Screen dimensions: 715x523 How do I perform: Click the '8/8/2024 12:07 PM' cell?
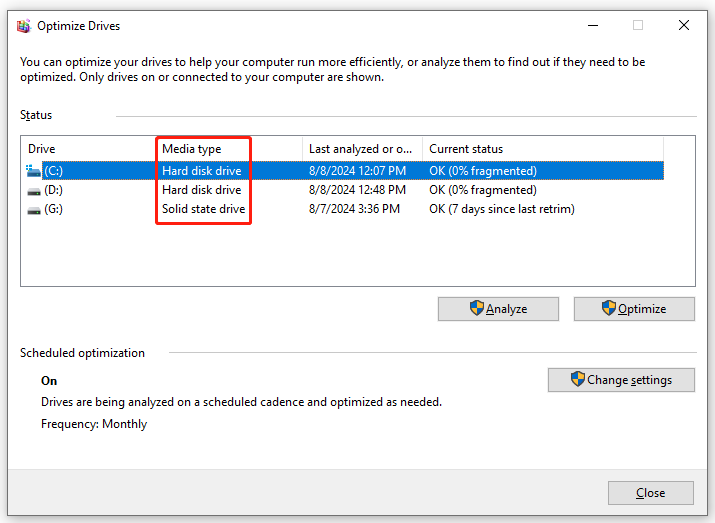(x=357, y=171)
